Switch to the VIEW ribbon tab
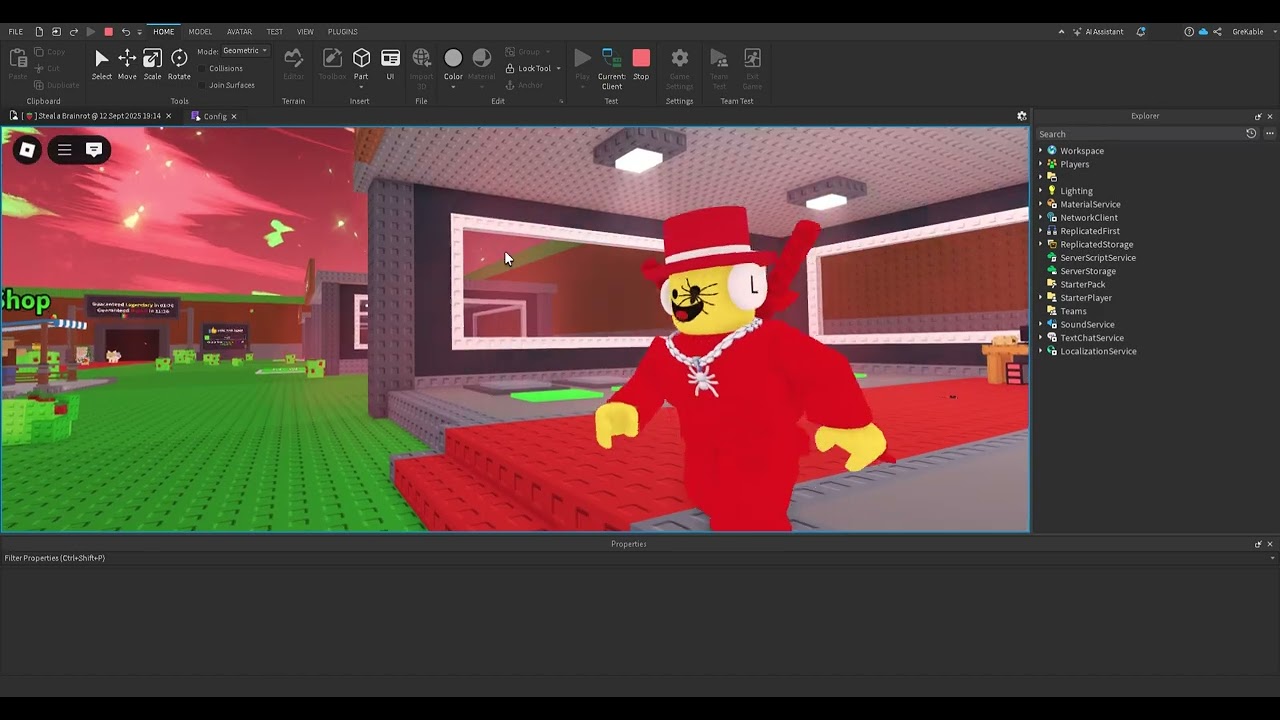 [x=305, y=31]
